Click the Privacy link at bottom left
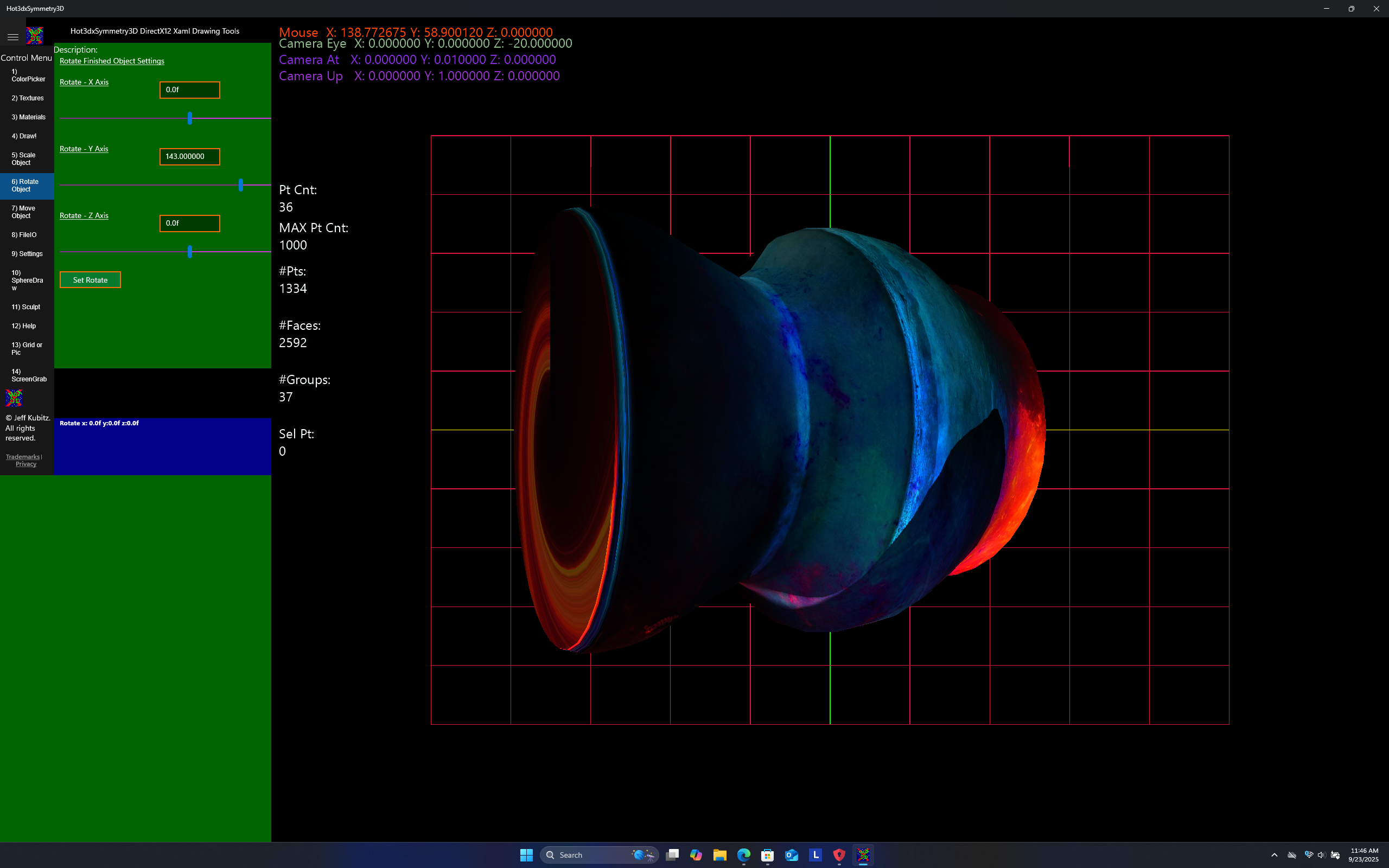 tap(26, 463)
